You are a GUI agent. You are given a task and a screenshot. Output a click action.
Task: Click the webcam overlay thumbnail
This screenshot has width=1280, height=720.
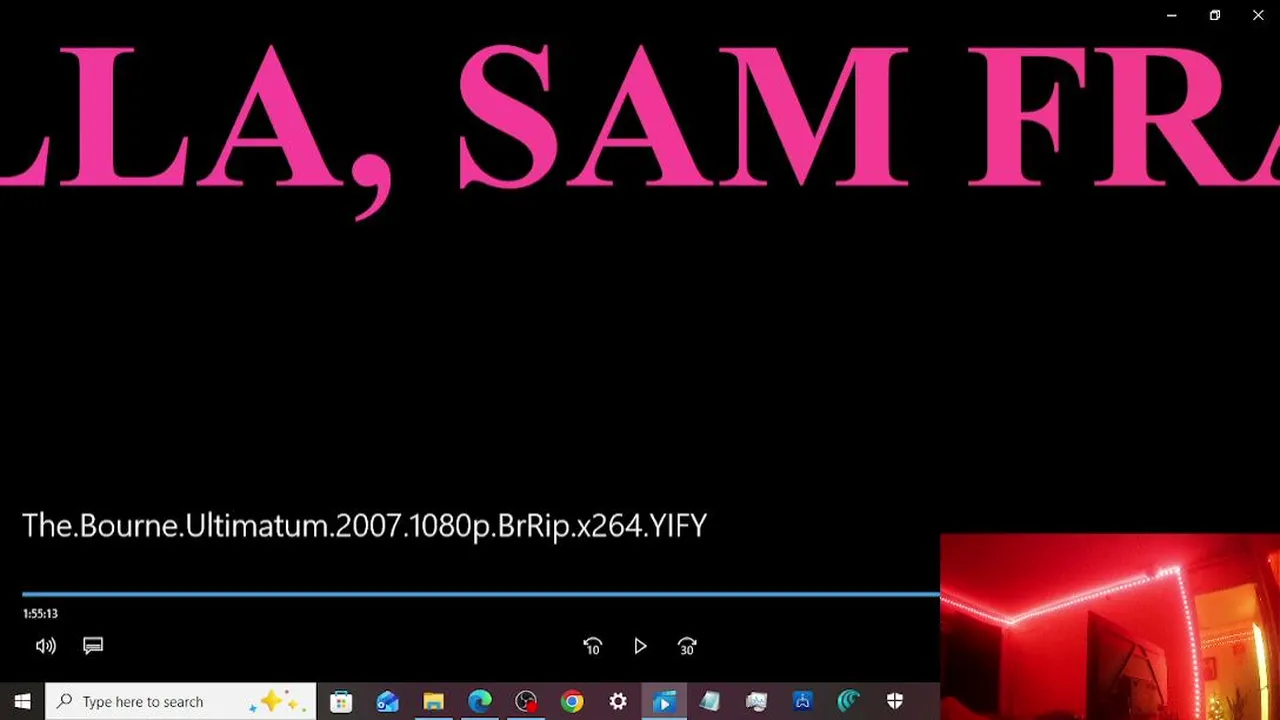point(1110,627)
